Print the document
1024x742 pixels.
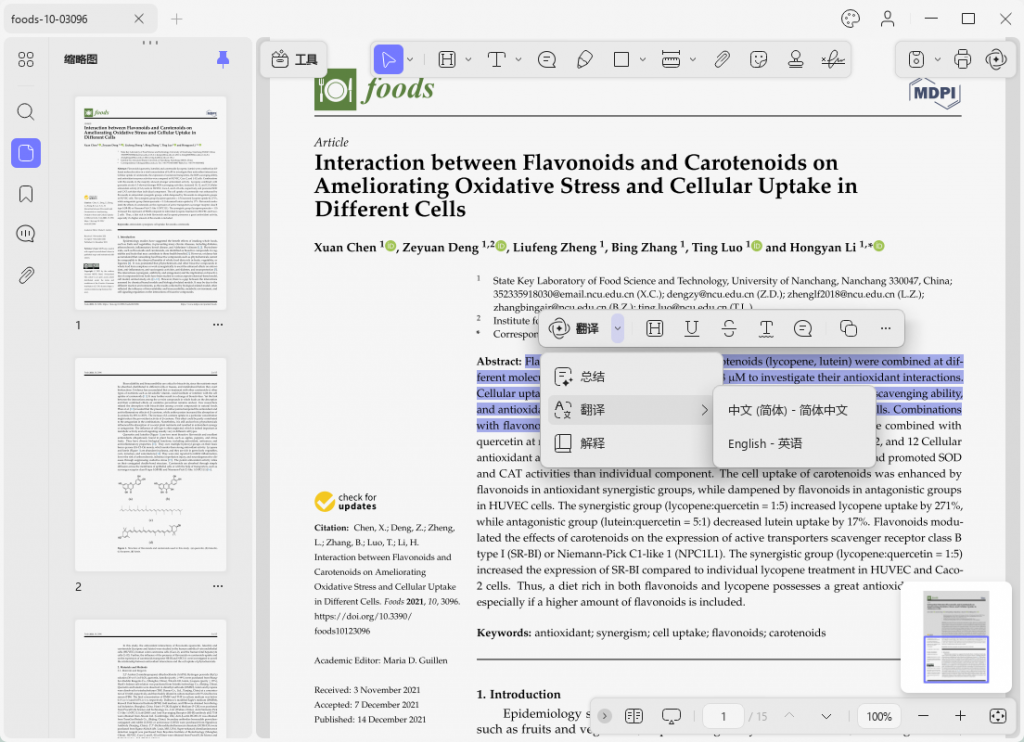[x=963, y=59]
